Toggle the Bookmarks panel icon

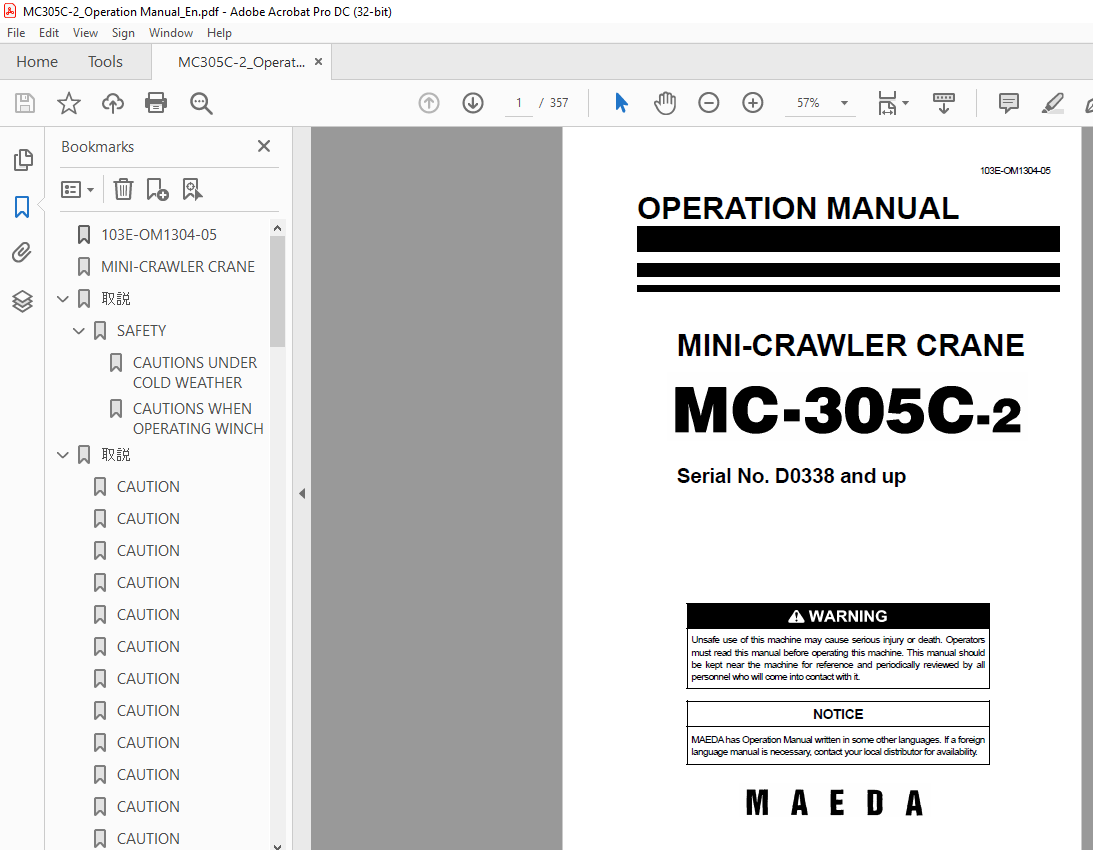[x=22, y=207]
